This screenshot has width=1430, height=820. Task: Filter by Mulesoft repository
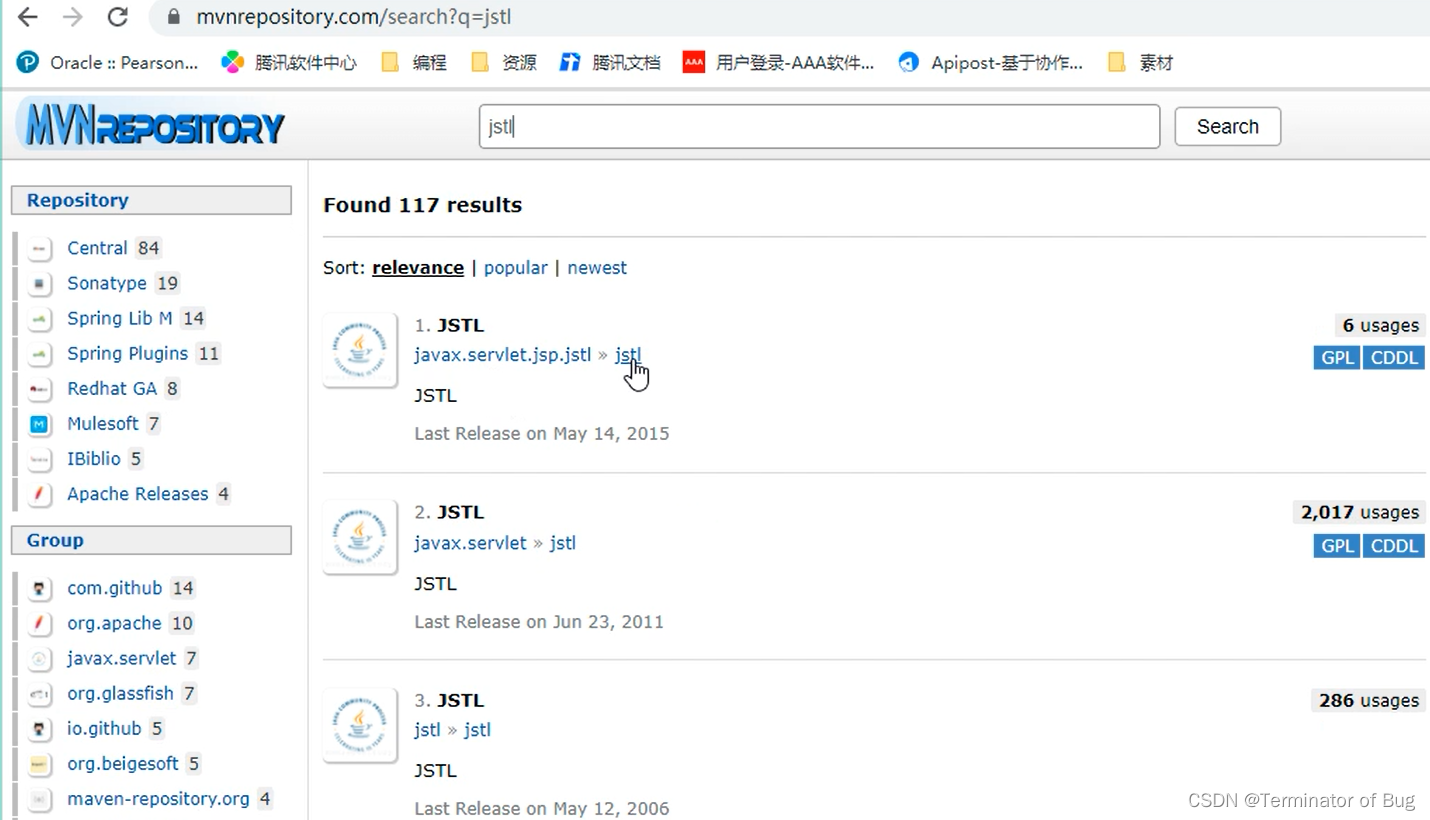(x=103, y=424)
